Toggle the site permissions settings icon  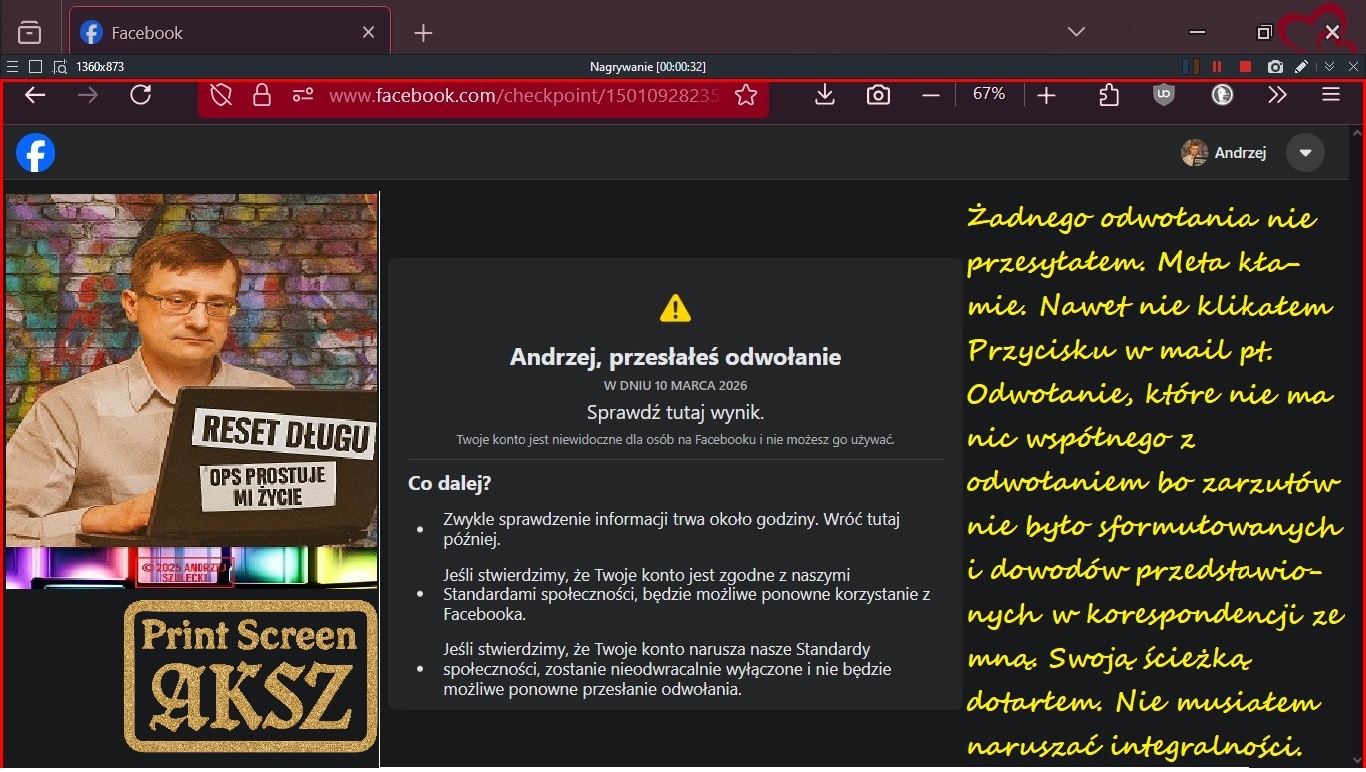click(303, 95)
